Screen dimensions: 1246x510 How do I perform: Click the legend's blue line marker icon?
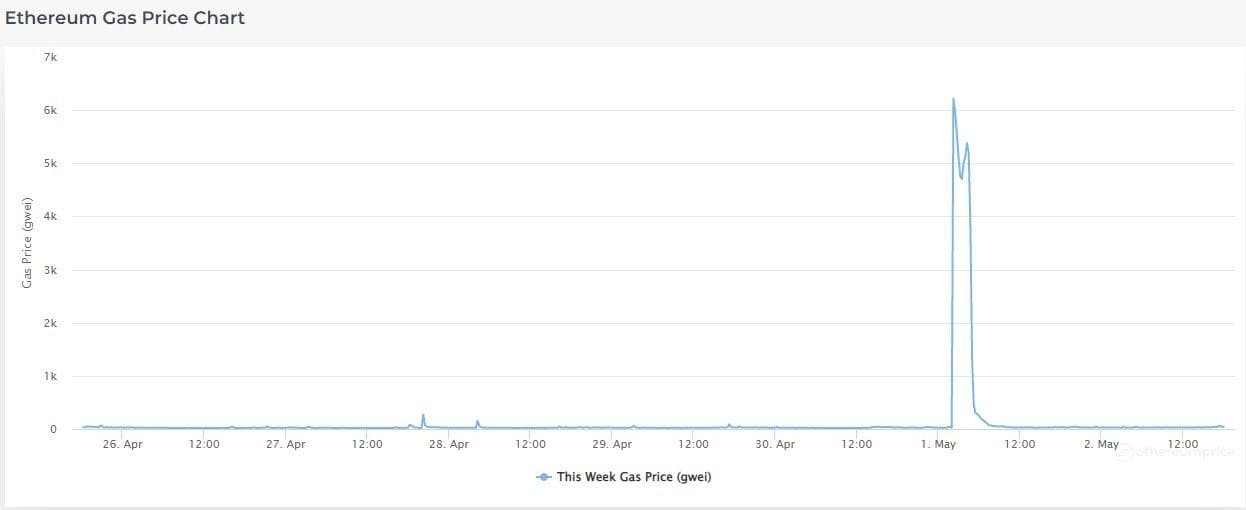544,477
